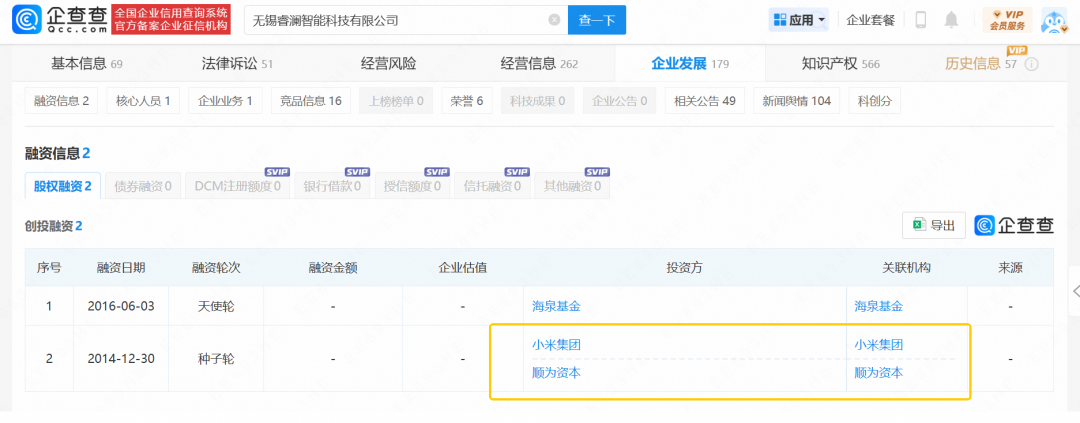Select DCM注册额度 0 tab
The image size is (1080, 423).
[238, 186]
